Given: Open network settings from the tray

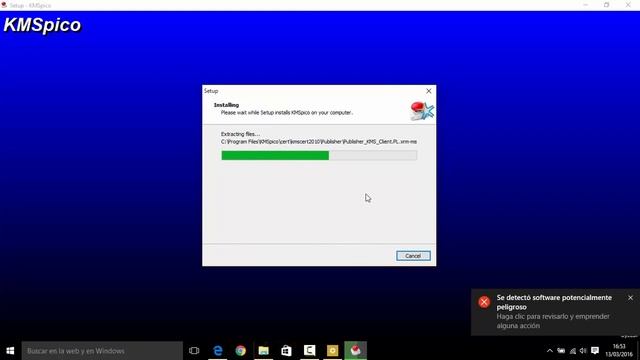Looking at the screenshot, I should (573, 351).
